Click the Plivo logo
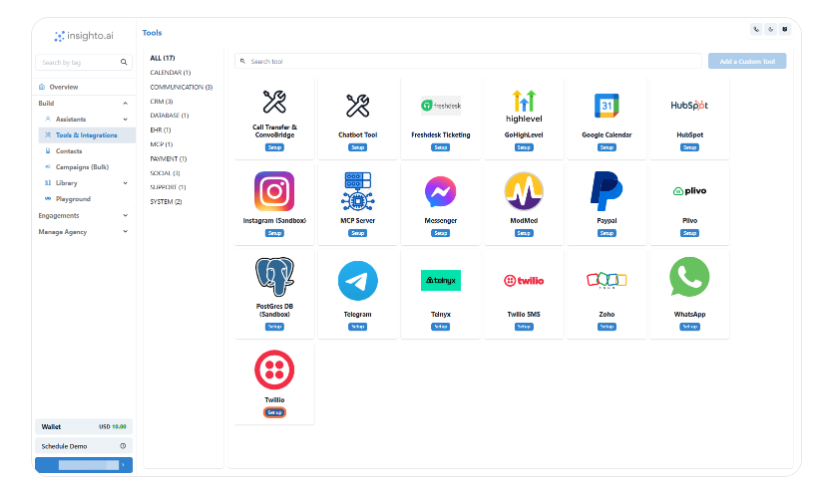Viewport: 820px width, 490px height. click(x=689, y=191)
